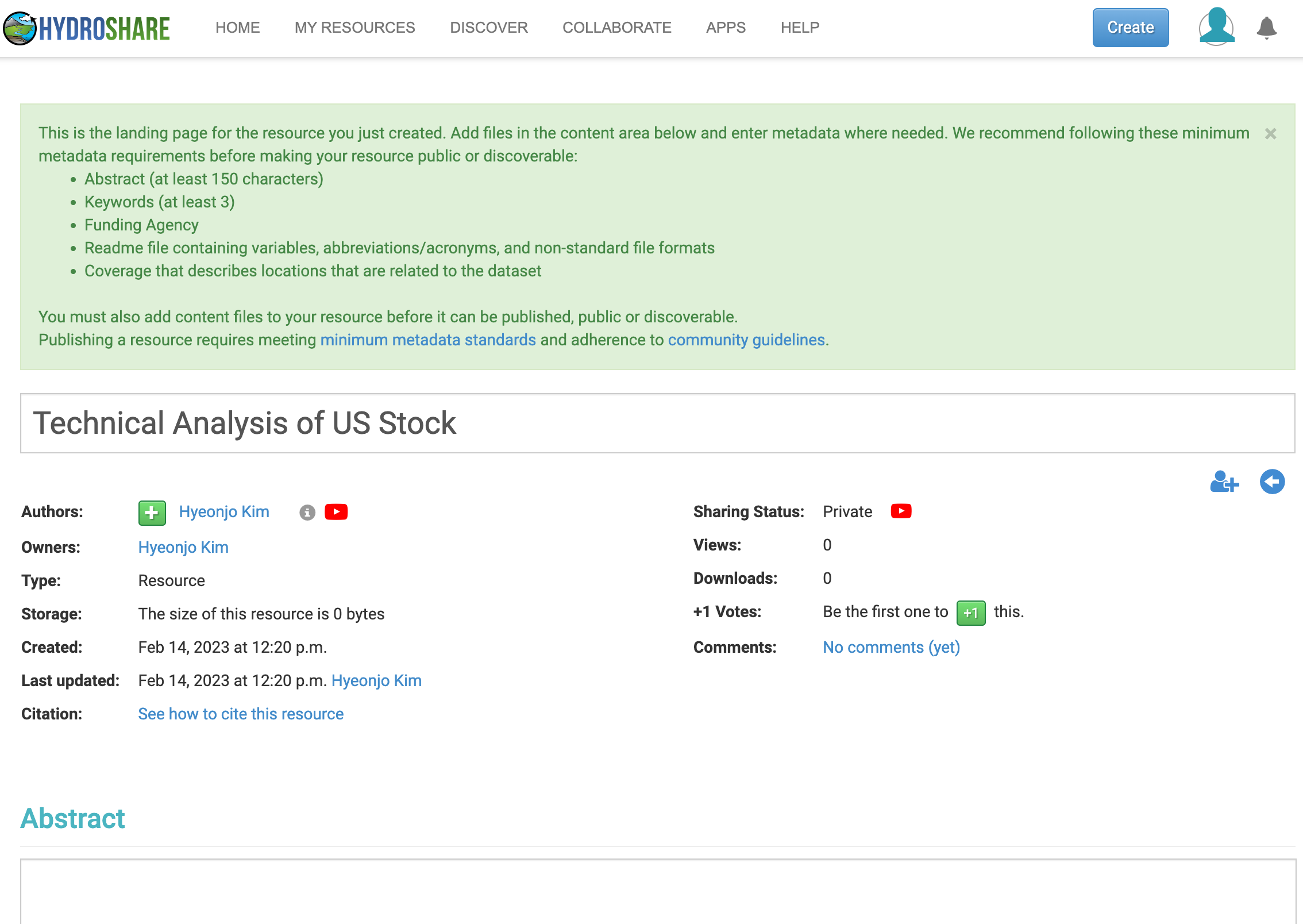Click the manage access user-plus icon
Screen dimensions: 1303x924
click(x=1224, y=482)
